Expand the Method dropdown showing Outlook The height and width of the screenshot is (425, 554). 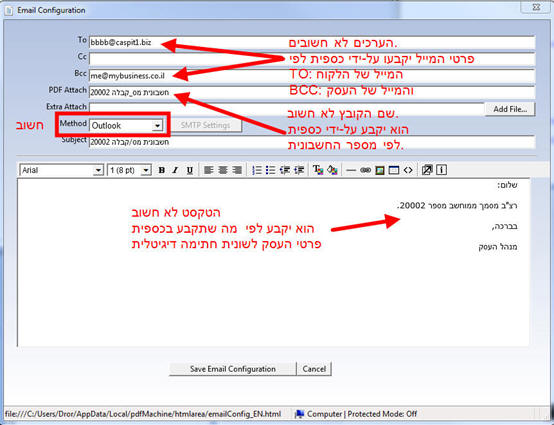[x=126, y=125]
